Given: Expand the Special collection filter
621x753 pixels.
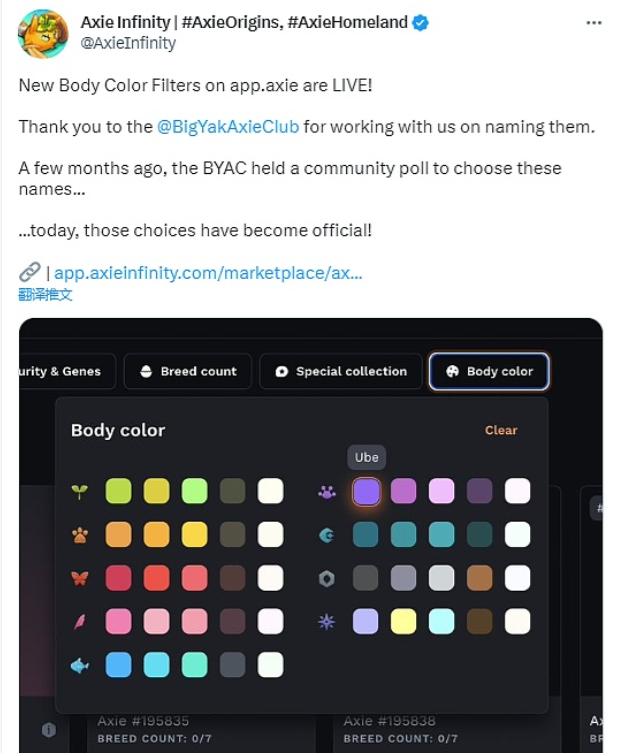Looking at the screenshot, I should click(x=341, y=371).
